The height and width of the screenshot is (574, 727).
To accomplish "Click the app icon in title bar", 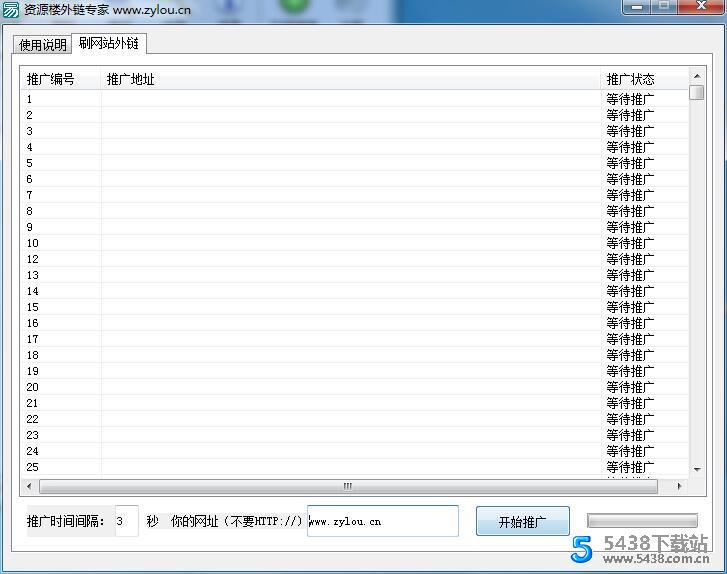I will click(x=11, y=9).
